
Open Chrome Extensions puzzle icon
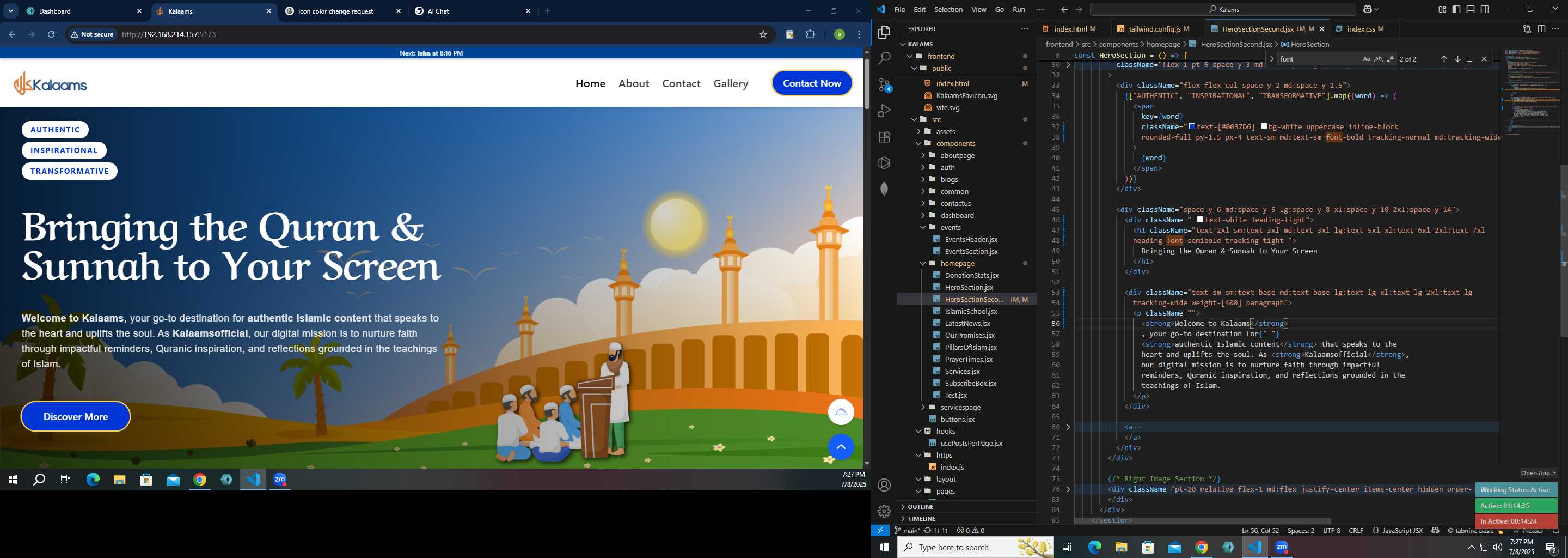click(x=810, y=35)
